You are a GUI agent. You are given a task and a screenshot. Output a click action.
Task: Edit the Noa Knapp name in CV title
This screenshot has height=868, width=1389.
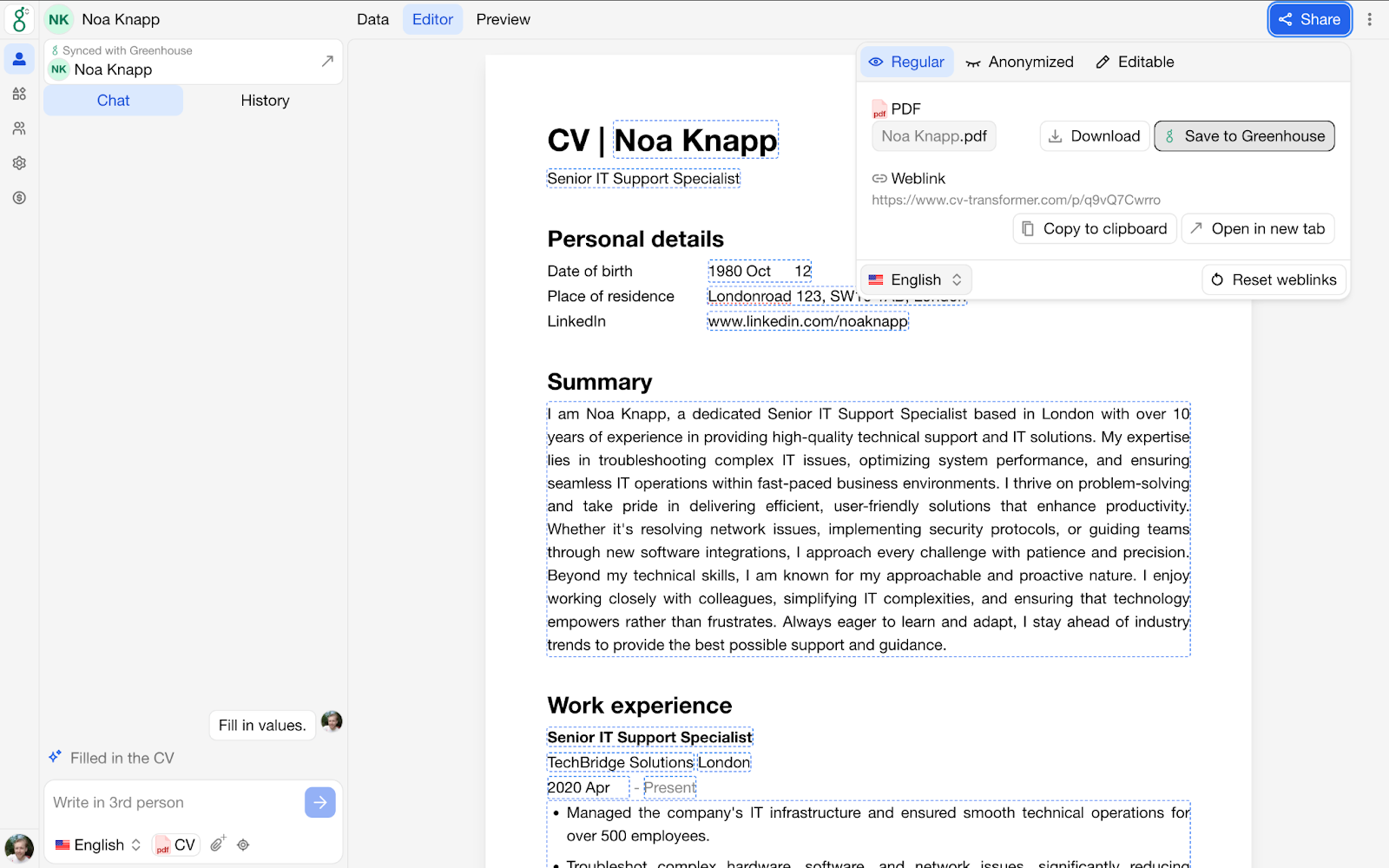point(695,140)
